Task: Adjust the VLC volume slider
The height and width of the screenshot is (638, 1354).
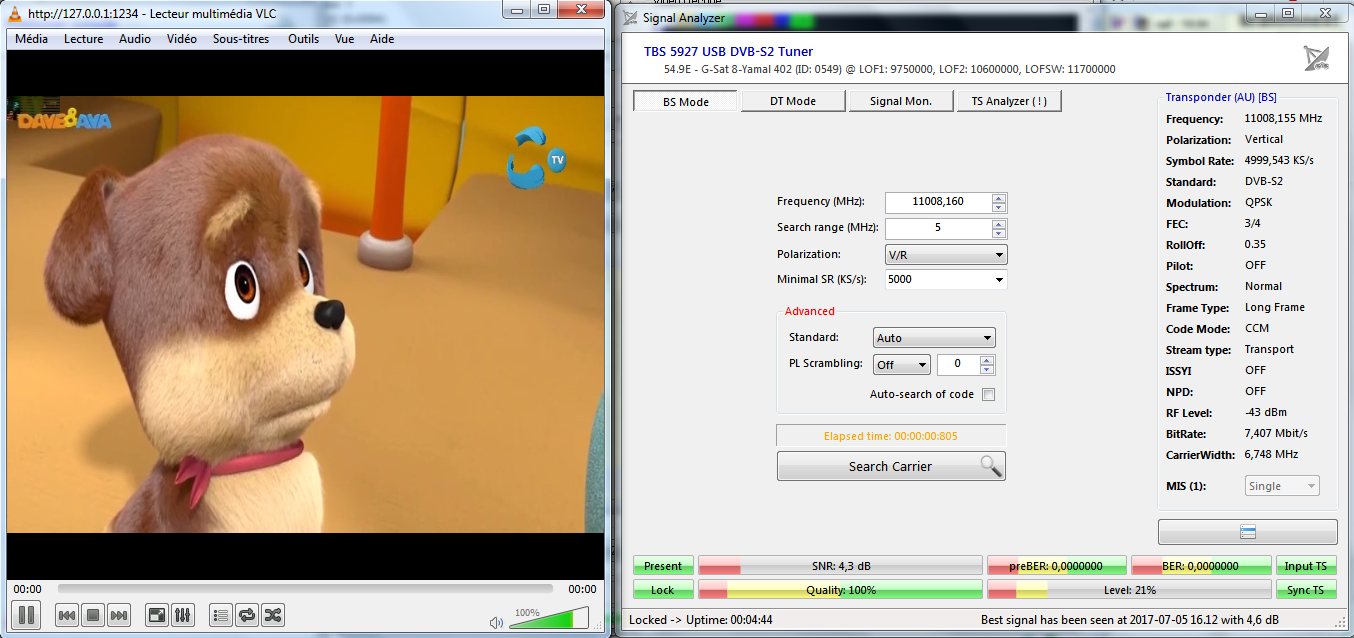Action: [x=548, y=620]
